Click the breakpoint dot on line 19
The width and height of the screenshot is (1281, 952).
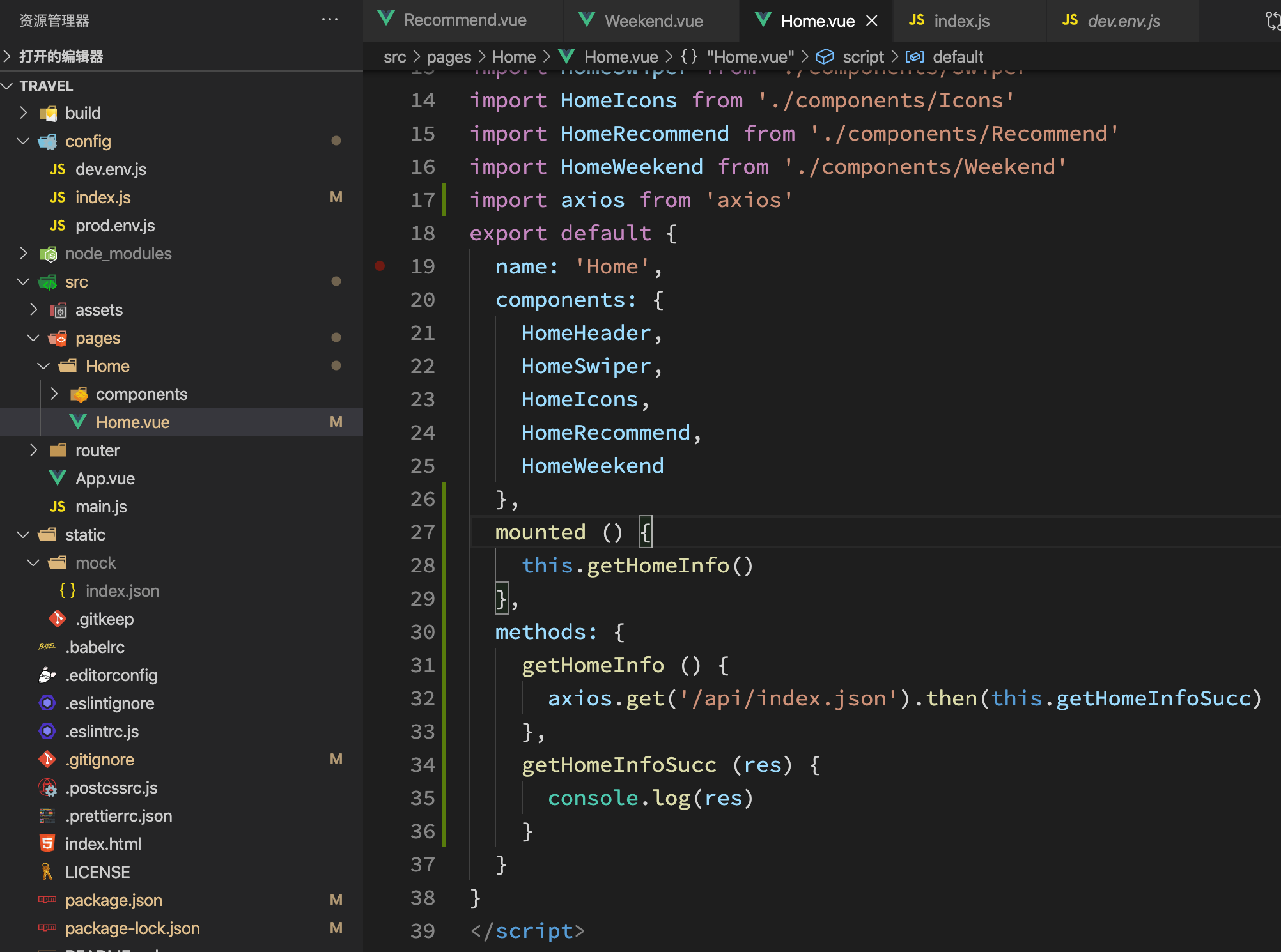tap(380, 266)
